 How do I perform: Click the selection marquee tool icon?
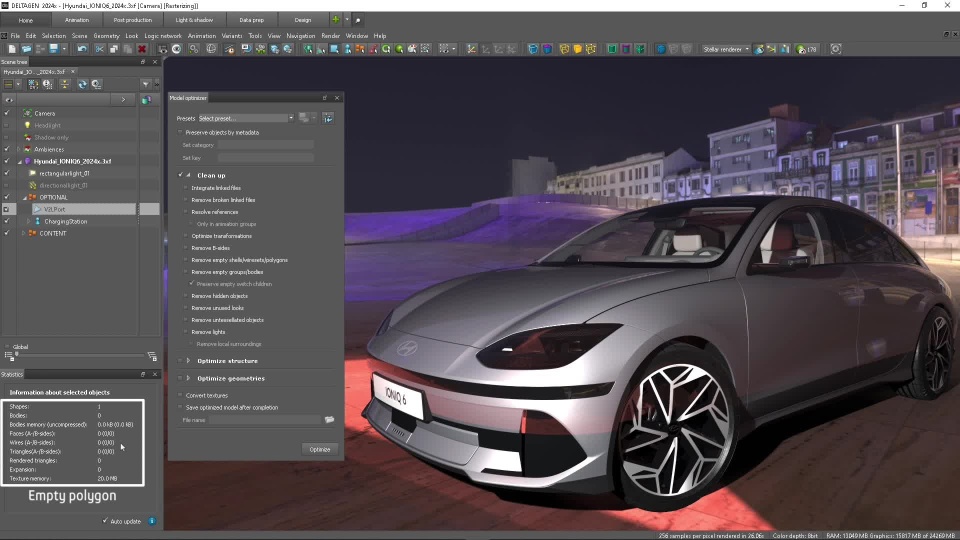pos(444,49)
